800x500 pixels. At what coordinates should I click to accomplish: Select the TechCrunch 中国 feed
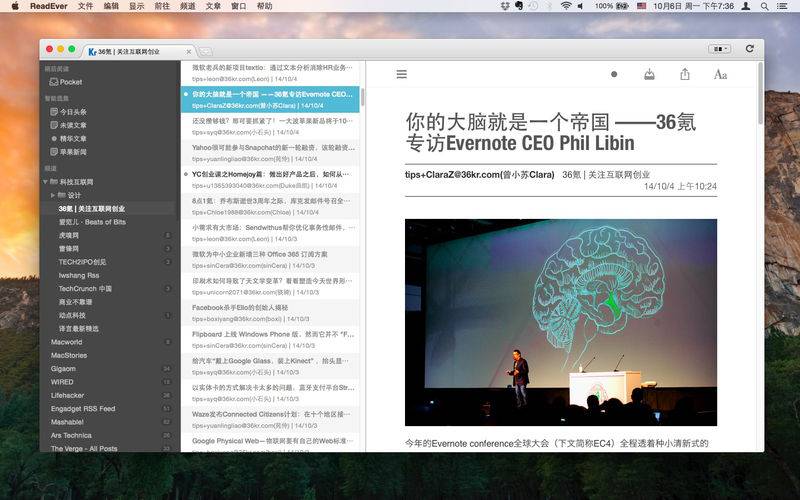coord(85,288)
